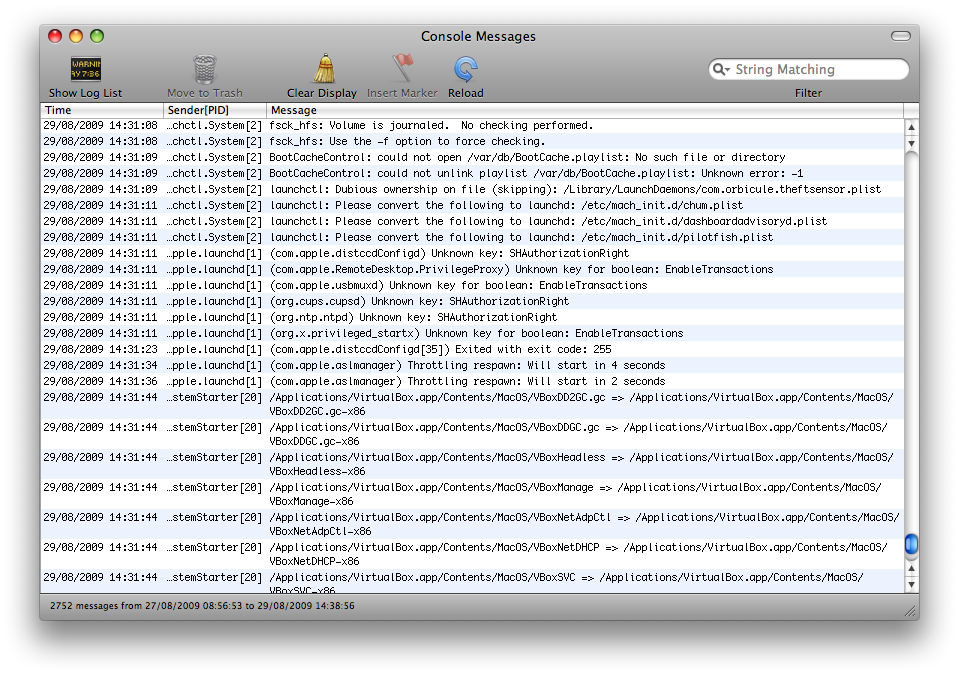Click the Move to Trash icon
The image size is (959, 675).
tap(205, 70)
